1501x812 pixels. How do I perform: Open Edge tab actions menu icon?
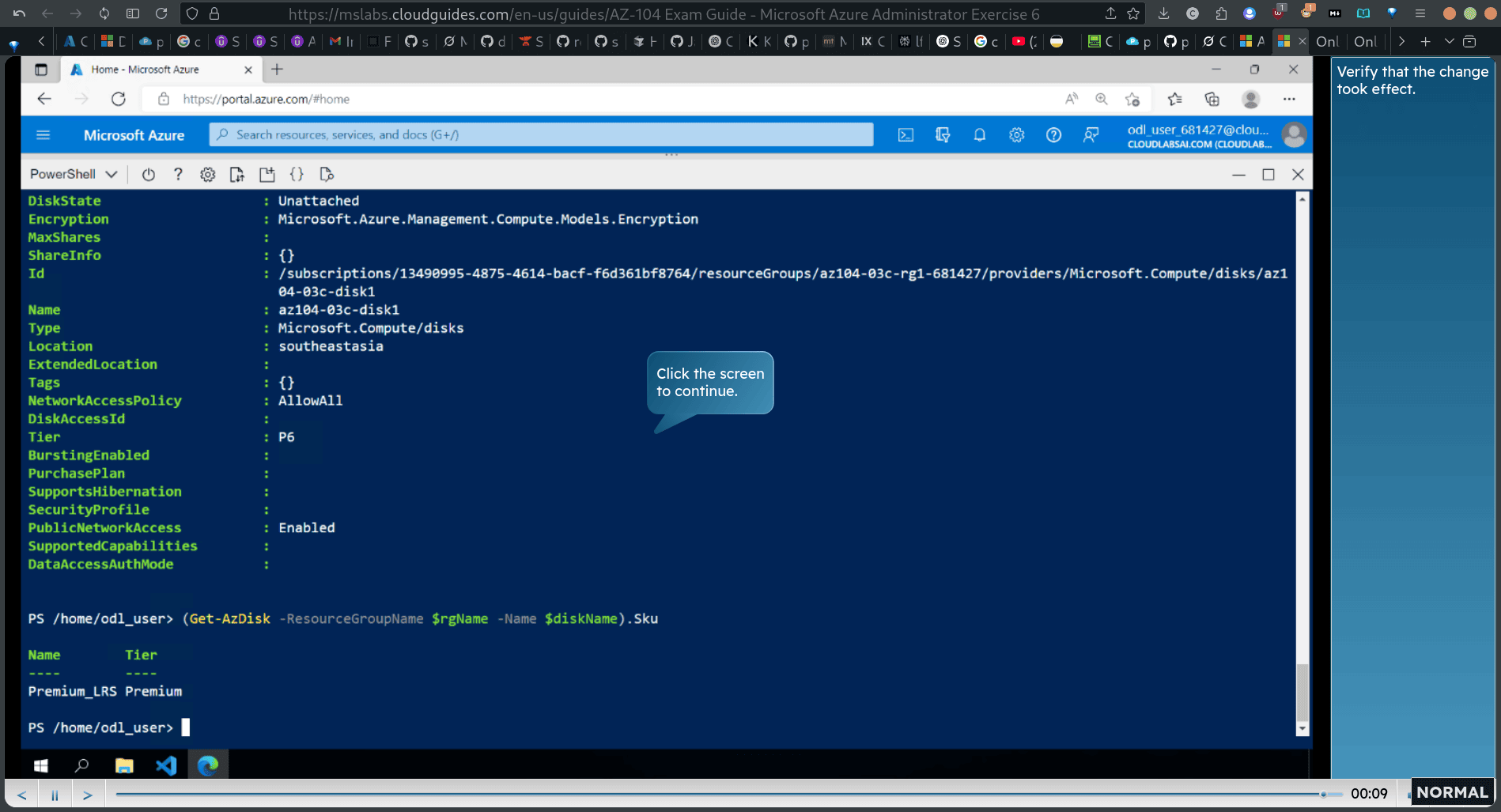tap(41, 70)
